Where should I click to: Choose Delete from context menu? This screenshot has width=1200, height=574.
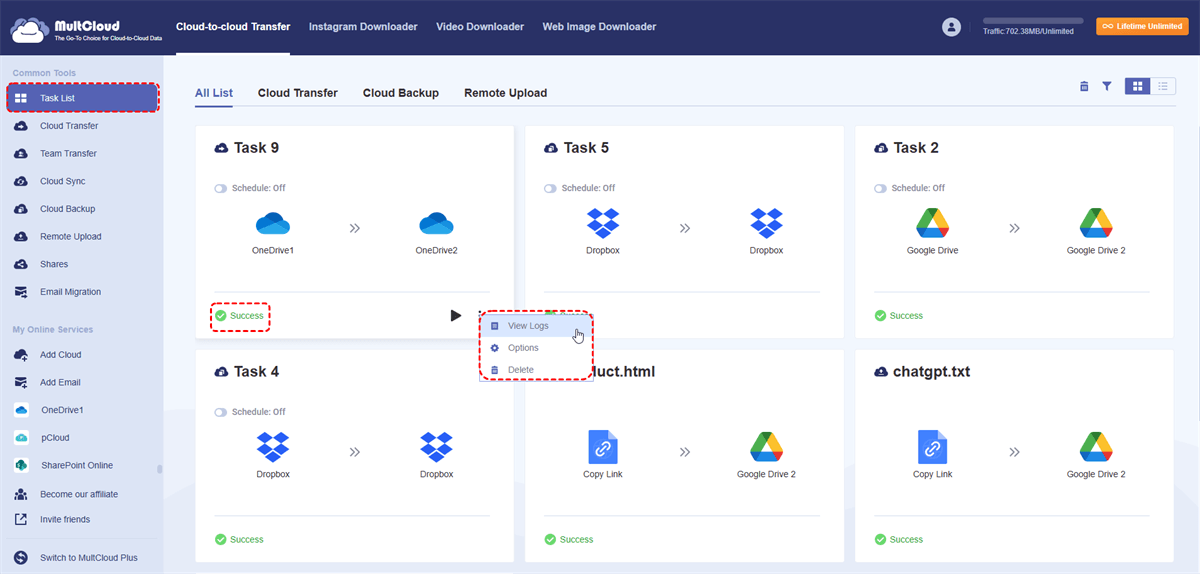535,370
